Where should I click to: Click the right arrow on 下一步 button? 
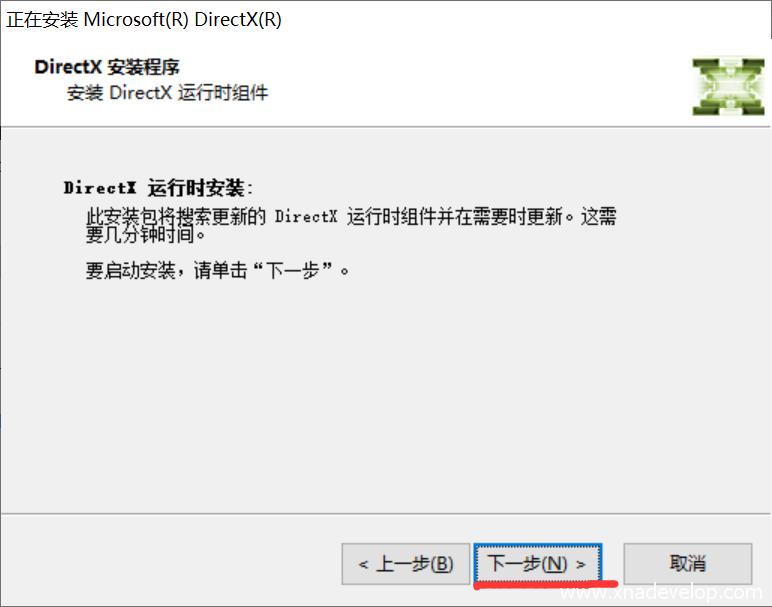coord(580,564)
